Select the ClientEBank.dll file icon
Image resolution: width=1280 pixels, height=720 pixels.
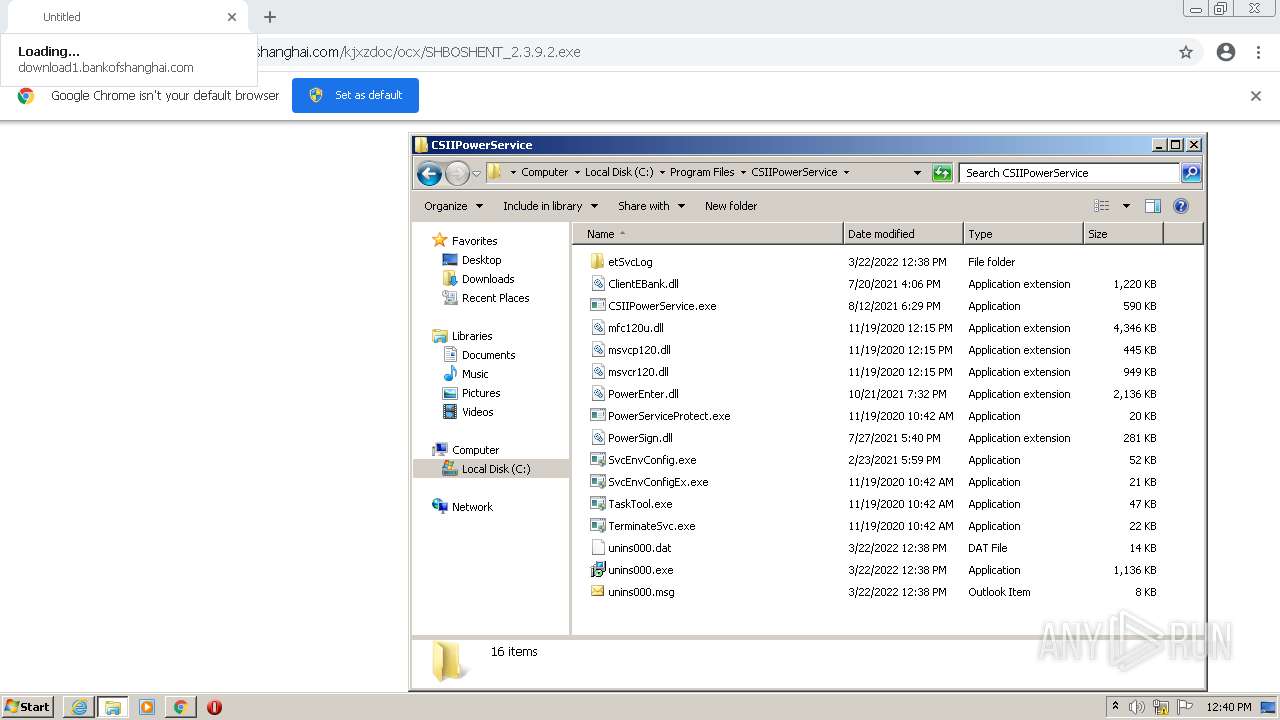pyautogui.click(x=597, y=284)
